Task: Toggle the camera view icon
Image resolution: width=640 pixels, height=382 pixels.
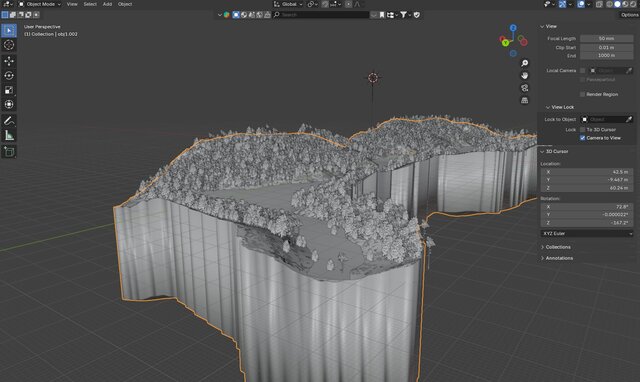Action: [x=524, y=88]
